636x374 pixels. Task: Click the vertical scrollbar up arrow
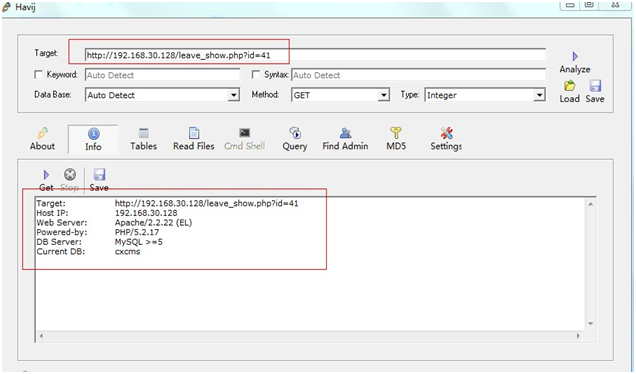591,204
